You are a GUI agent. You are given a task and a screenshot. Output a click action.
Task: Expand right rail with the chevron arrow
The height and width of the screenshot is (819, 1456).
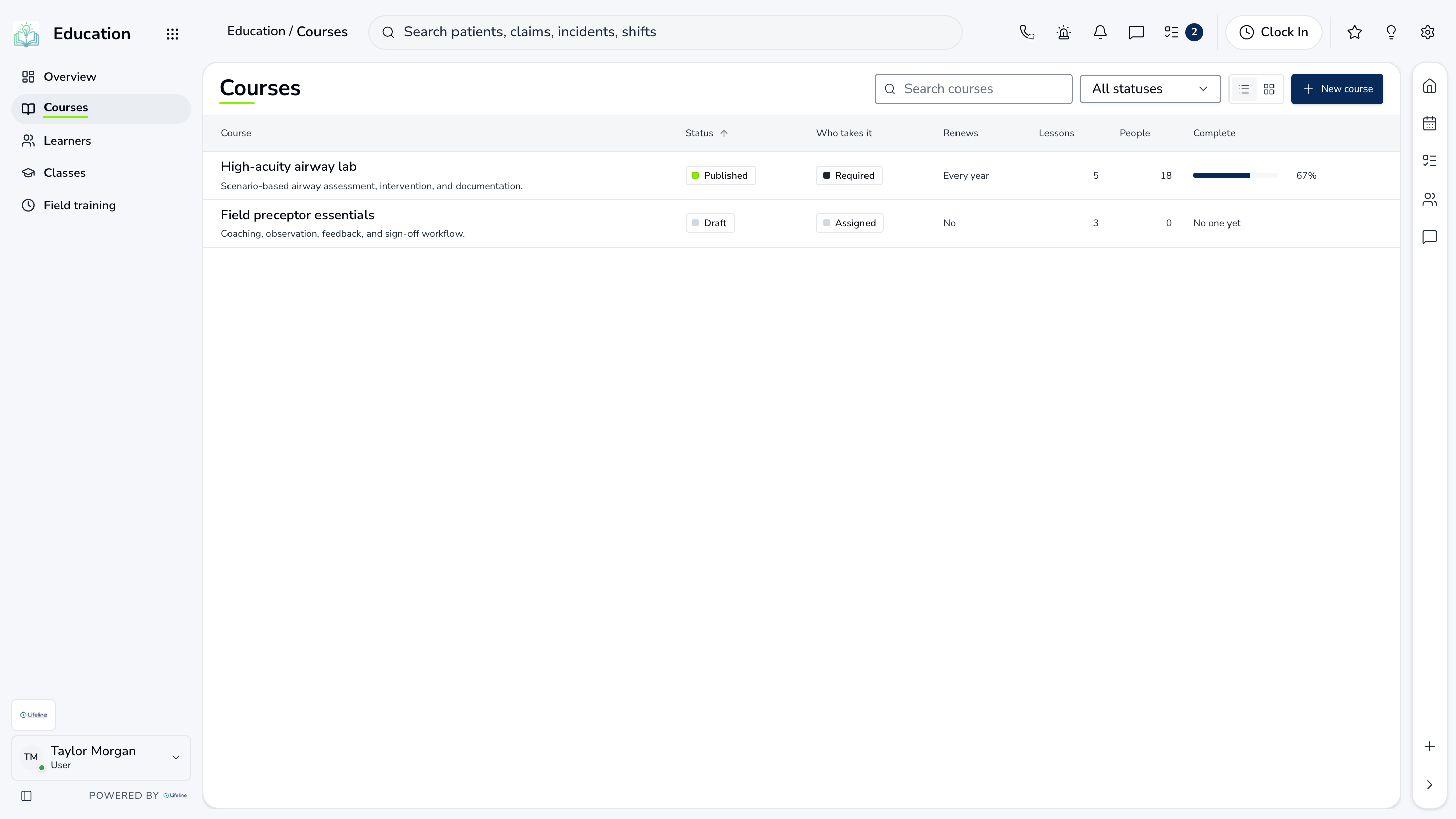coord(1429,785)
